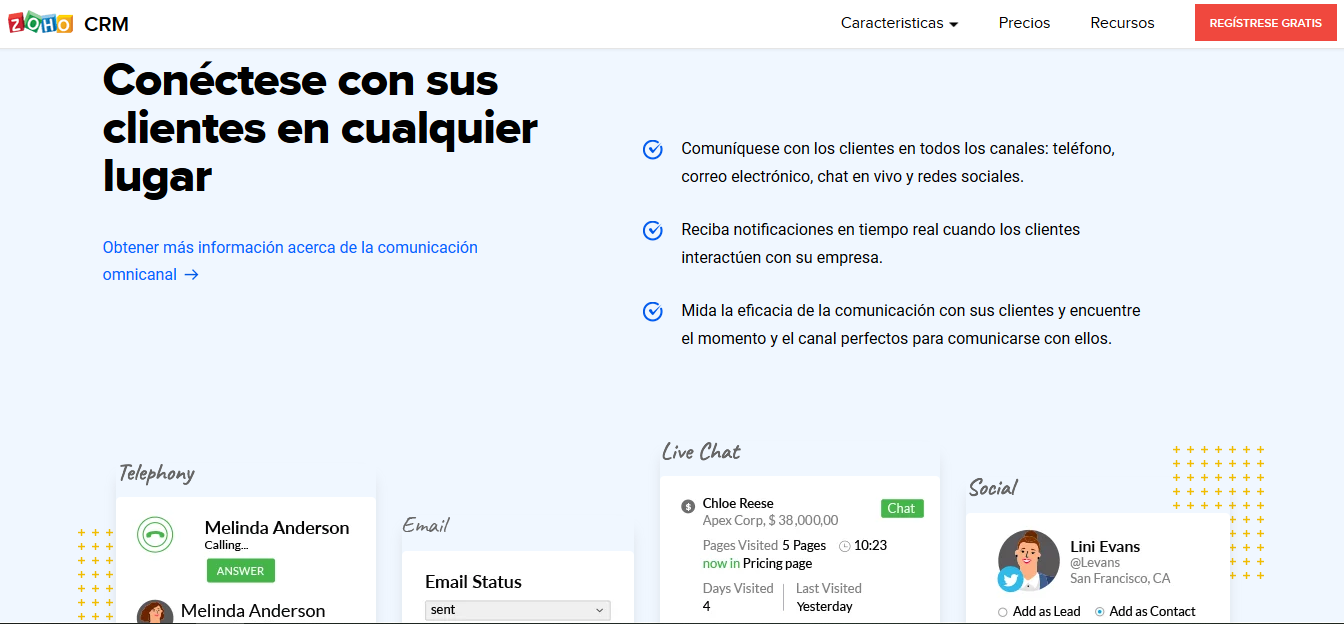Select the 'Add as Lead' radio button
Screen dimensions: 1344x624
[x=1003, y=612]
